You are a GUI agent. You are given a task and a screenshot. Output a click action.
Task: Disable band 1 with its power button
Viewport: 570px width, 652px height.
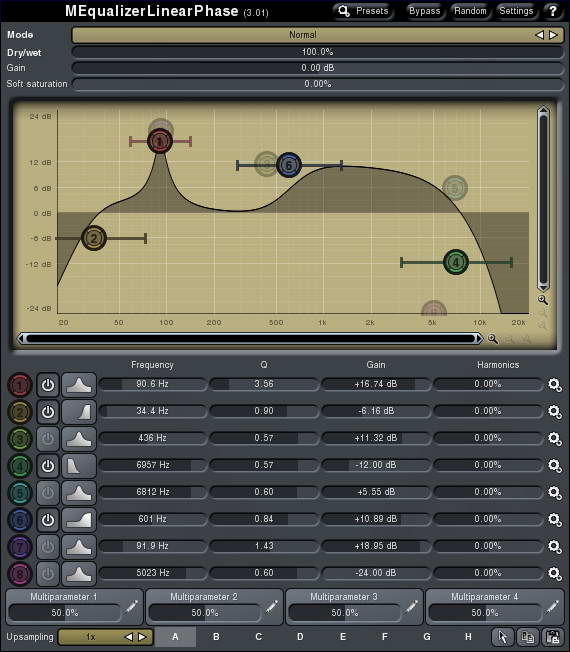[x=48, y=385]
